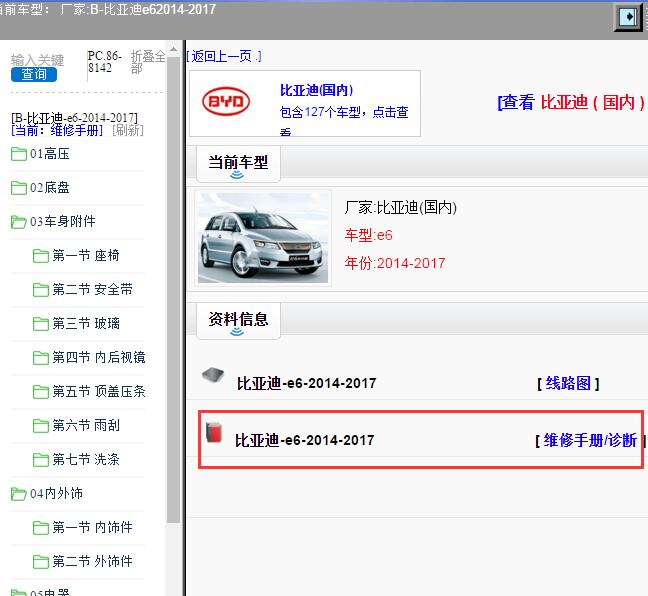Open 第五节 顶盖压条 section
This screenshot has height=596, width=648.
click(x=99, y=391)
